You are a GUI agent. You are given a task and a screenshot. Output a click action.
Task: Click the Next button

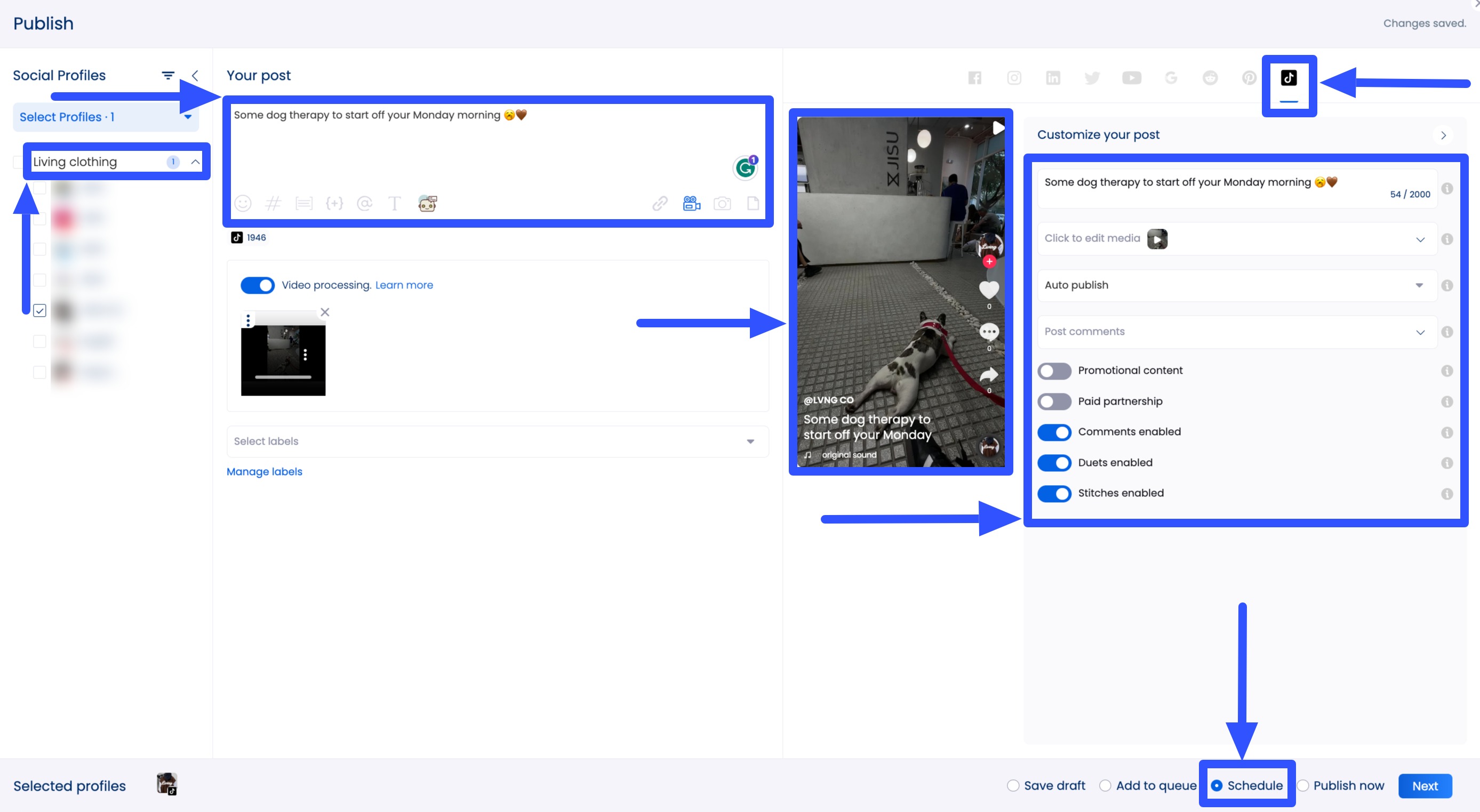click(1425, 785)
